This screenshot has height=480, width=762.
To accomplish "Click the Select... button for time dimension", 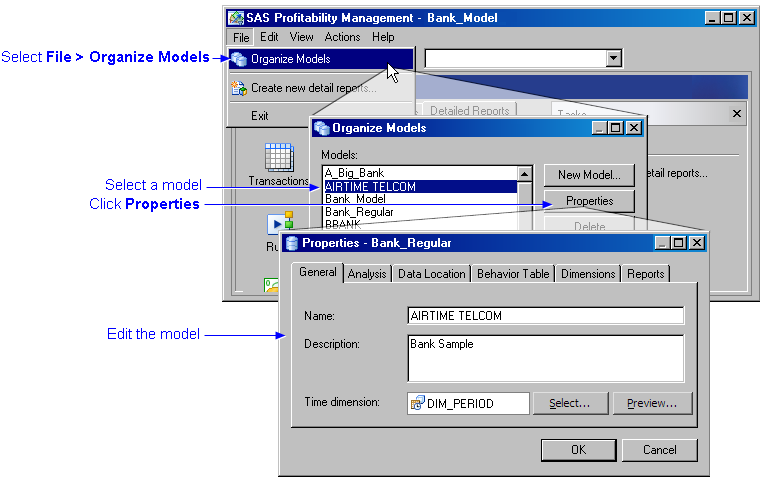I will pos(569,403).
